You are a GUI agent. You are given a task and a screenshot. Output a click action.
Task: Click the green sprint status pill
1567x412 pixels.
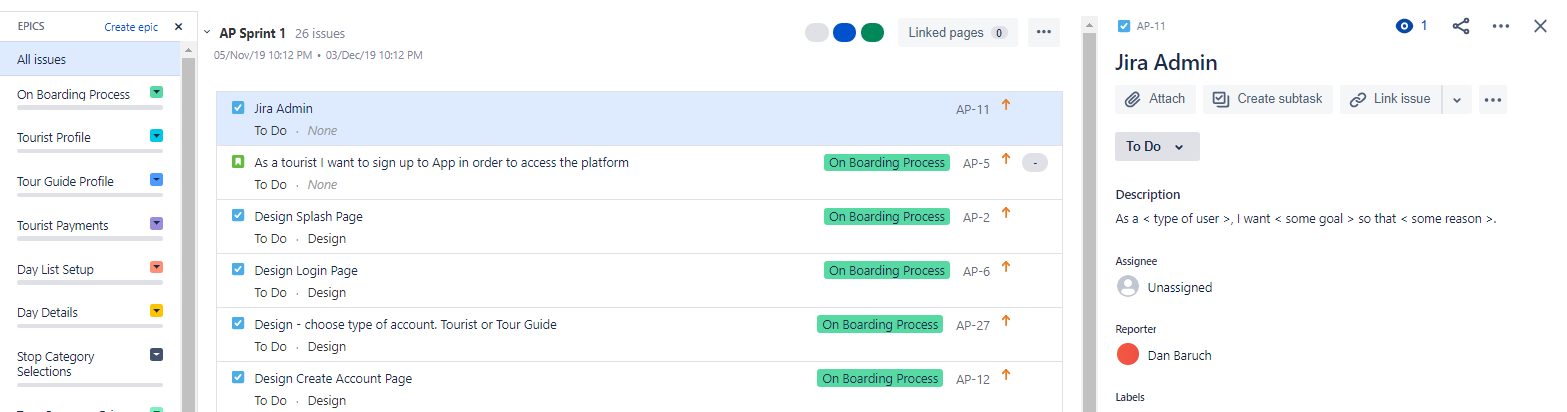[x=872, y=33]
